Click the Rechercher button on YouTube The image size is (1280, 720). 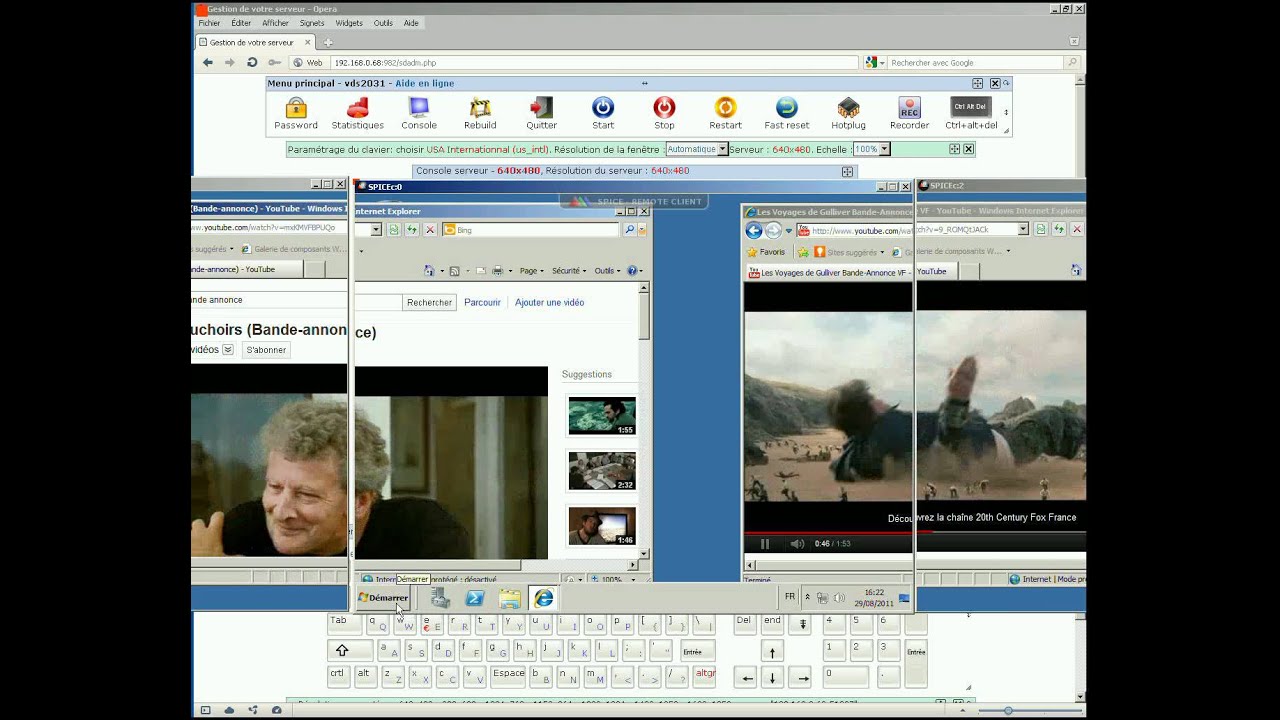pyautogui.click(x=430, y=302)
